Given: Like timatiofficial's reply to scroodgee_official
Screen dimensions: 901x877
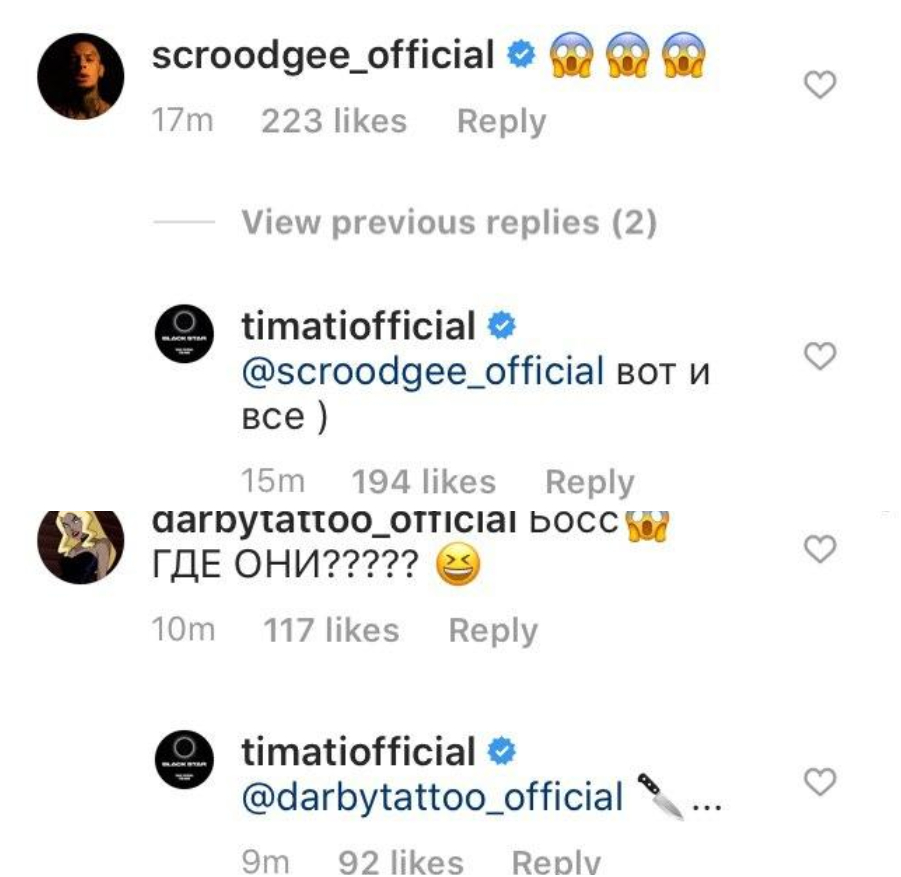Looking at the screenshot, I should coord(820,357).
